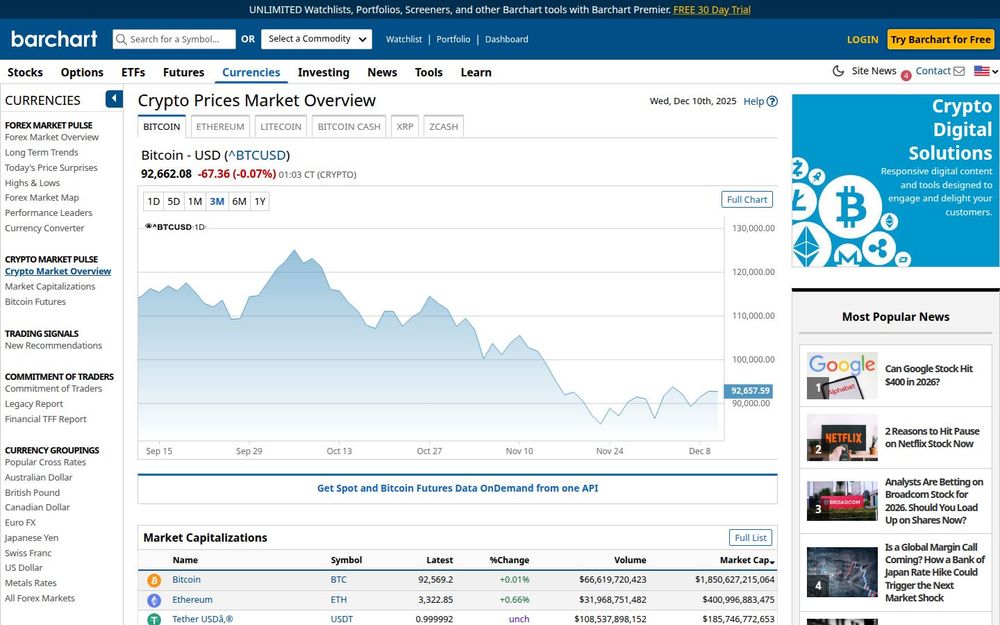The width and height of the screenshot is (1000, 625).
Task: Open the Global Margin Call news headline
Action: (x=935, y=573)
